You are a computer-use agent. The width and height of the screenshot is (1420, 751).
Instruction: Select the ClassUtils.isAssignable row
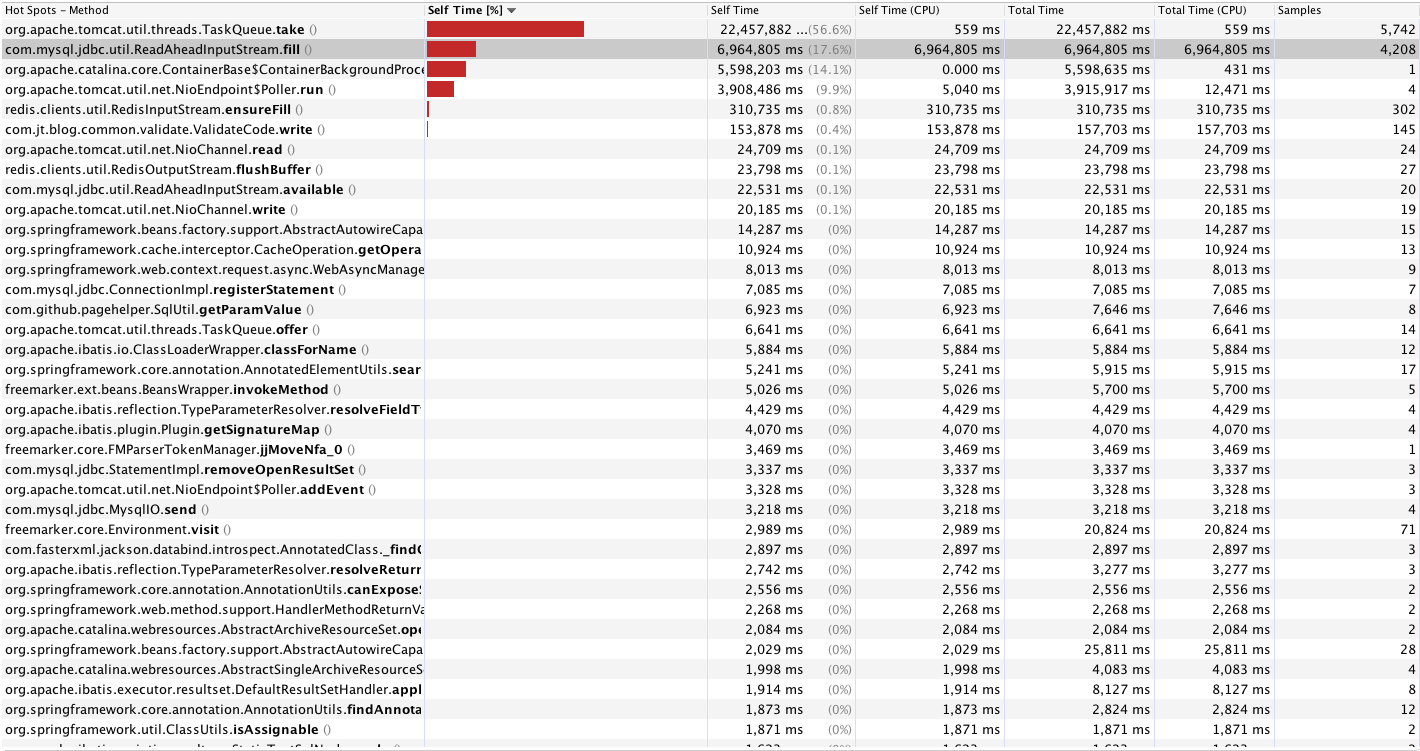[710, 730]
